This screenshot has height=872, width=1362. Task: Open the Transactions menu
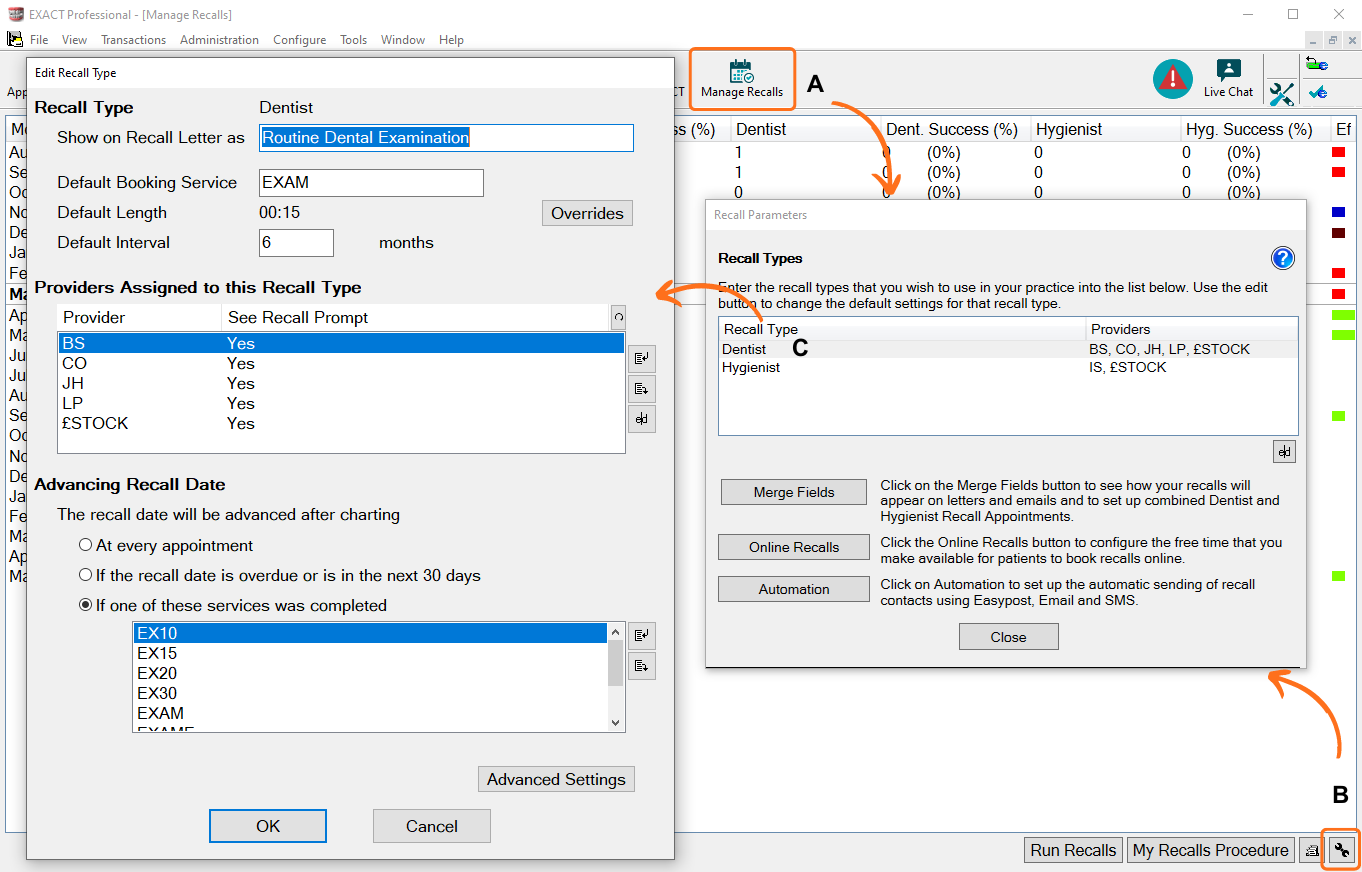pyautogui.click(x=133, y=40)
